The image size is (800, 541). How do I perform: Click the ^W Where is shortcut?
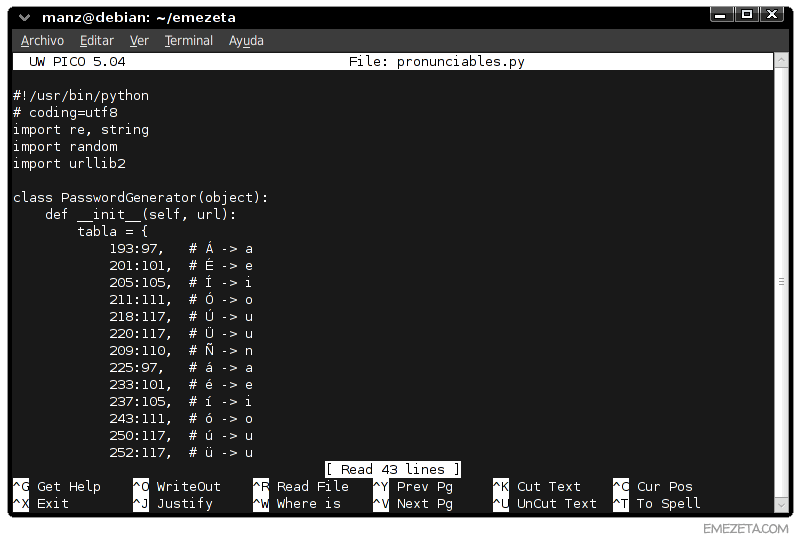[297, 503]
